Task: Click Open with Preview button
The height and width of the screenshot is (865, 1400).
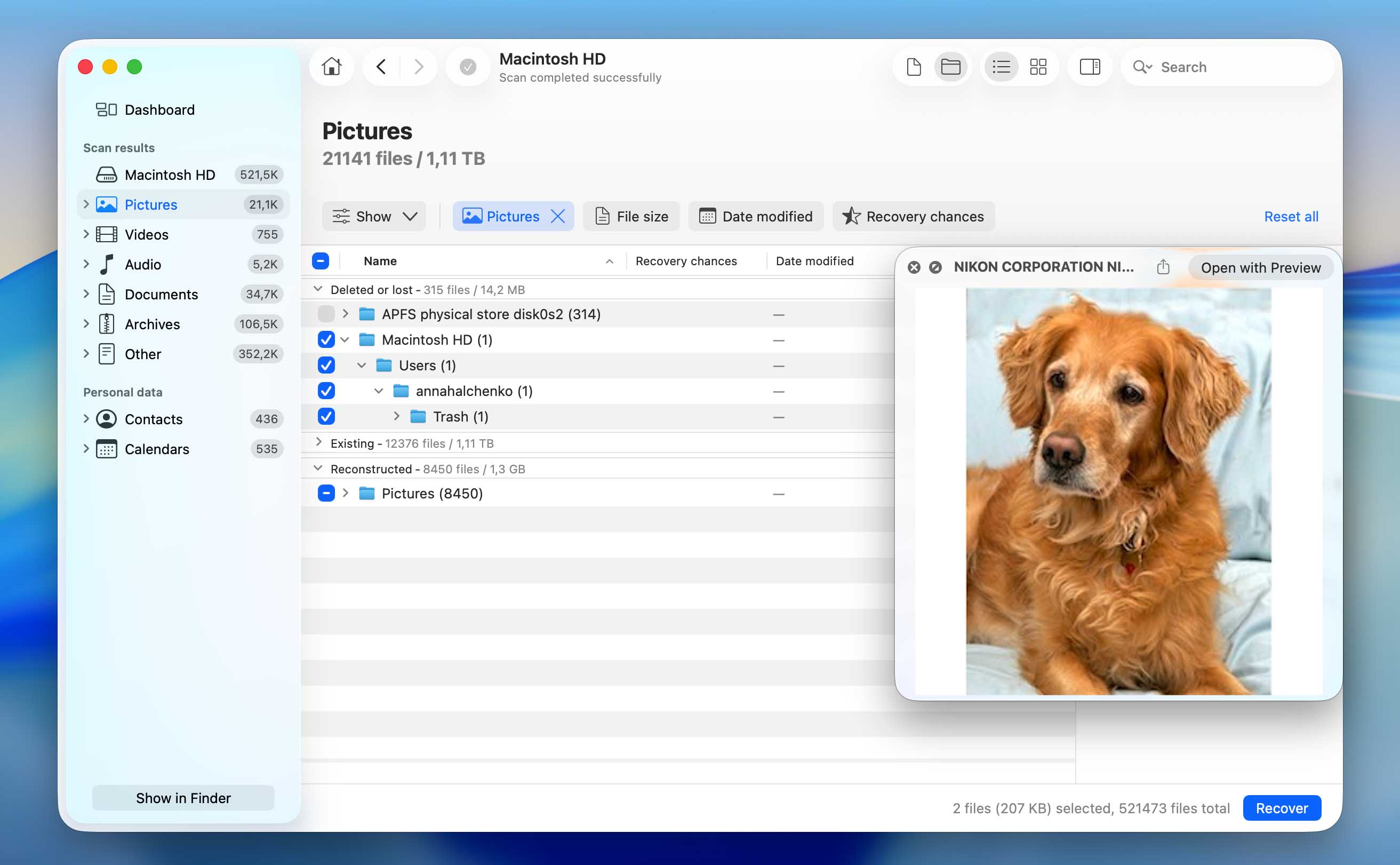Action: 1260,268
